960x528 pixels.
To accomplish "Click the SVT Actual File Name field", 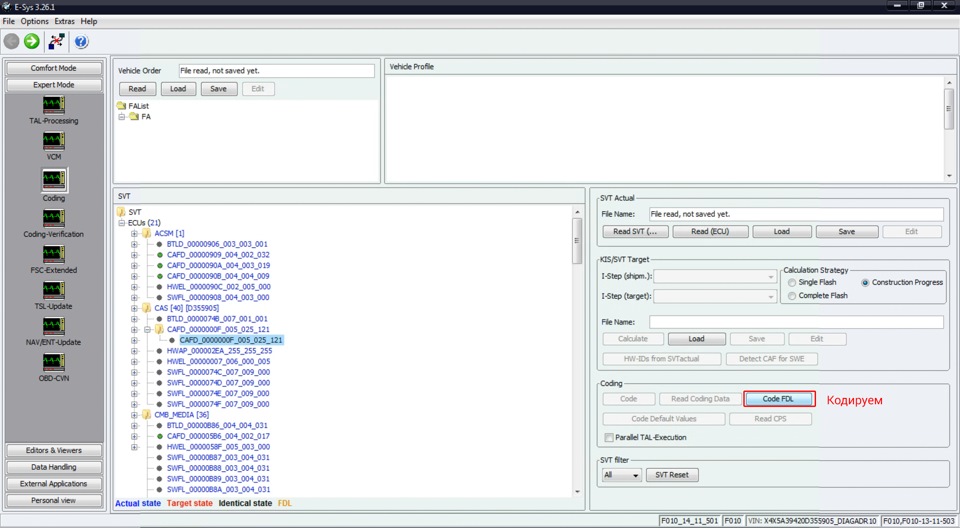I will pyautogui.click(x=796, y=214).
